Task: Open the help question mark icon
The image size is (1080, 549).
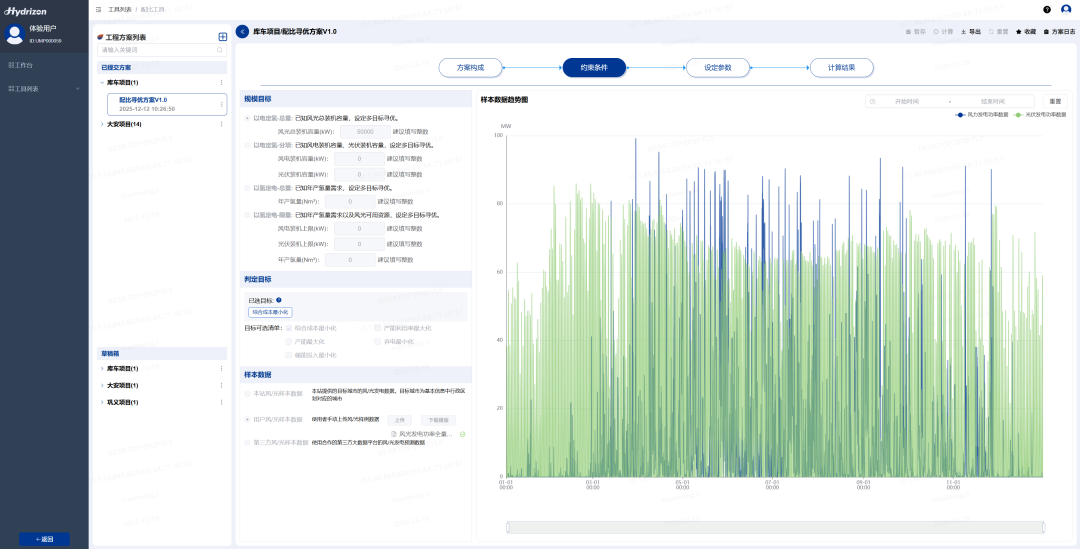Action: click(1047, 9)
